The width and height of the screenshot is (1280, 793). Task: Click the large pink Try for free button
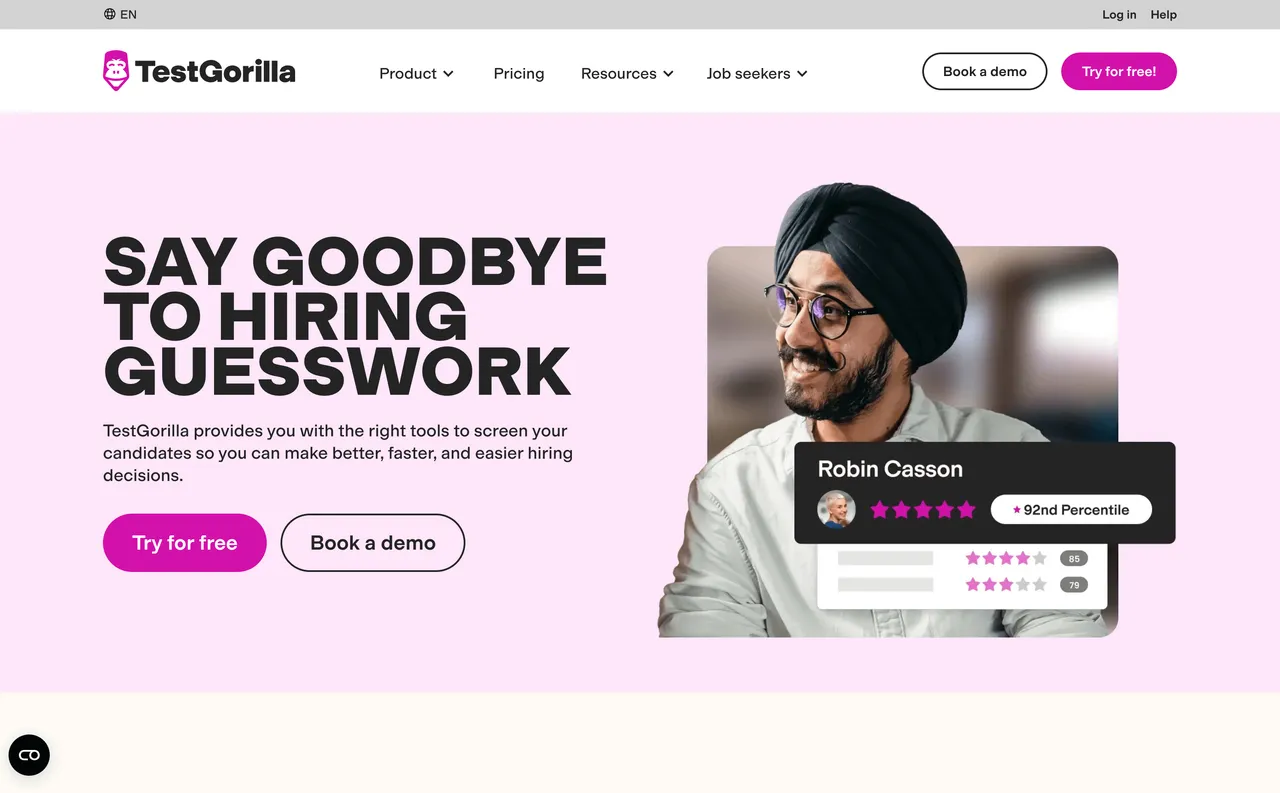(185, 543)
